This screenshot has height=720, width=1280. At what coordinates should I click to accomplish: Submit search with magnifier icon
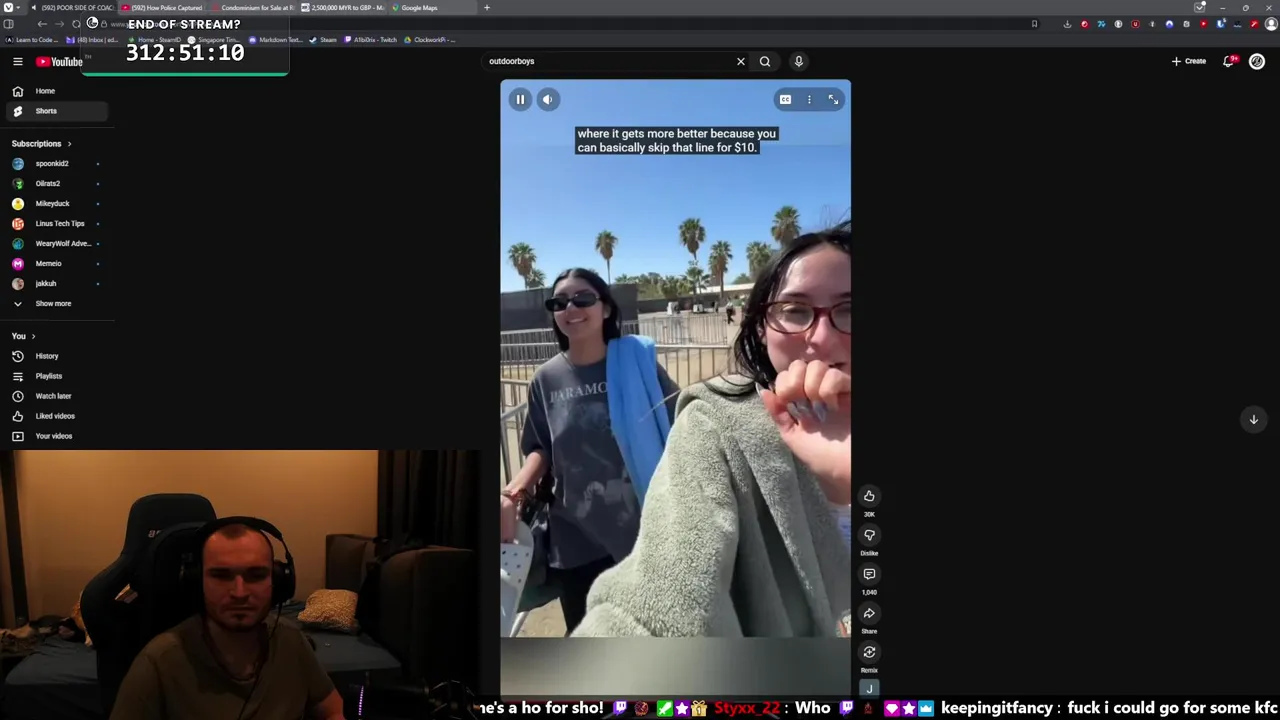pyautogui.click(x=765, y=61)
